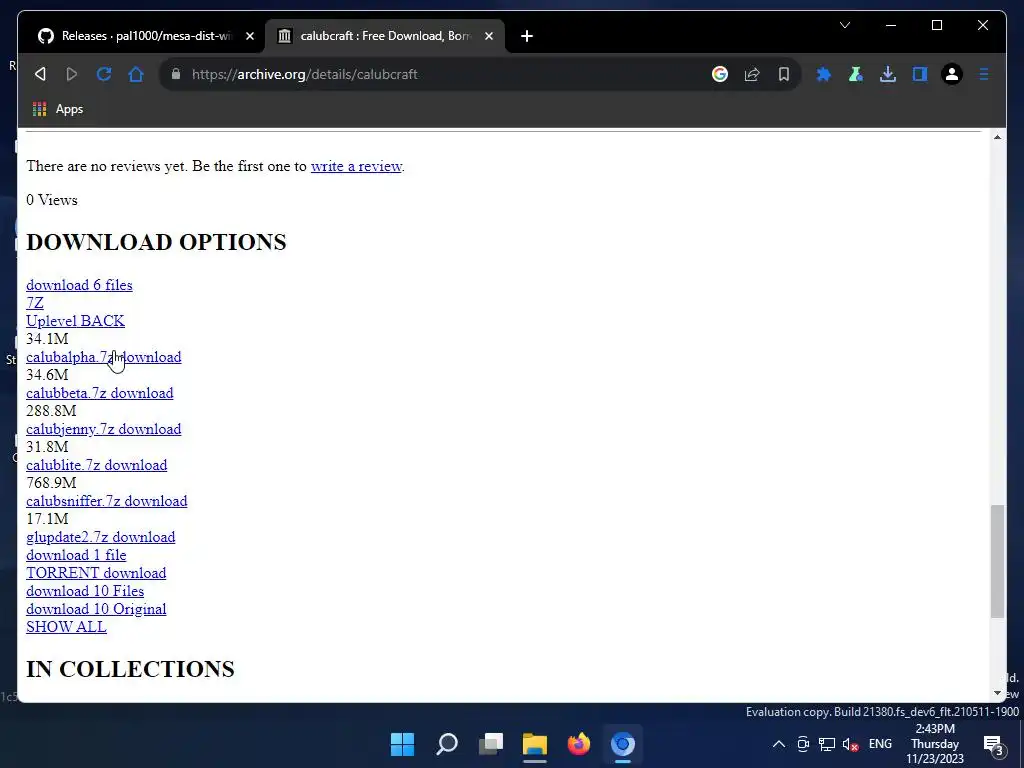Screen dimensions: 1024x768
Task: Follow the write a review link
Action: pos(356,166)
